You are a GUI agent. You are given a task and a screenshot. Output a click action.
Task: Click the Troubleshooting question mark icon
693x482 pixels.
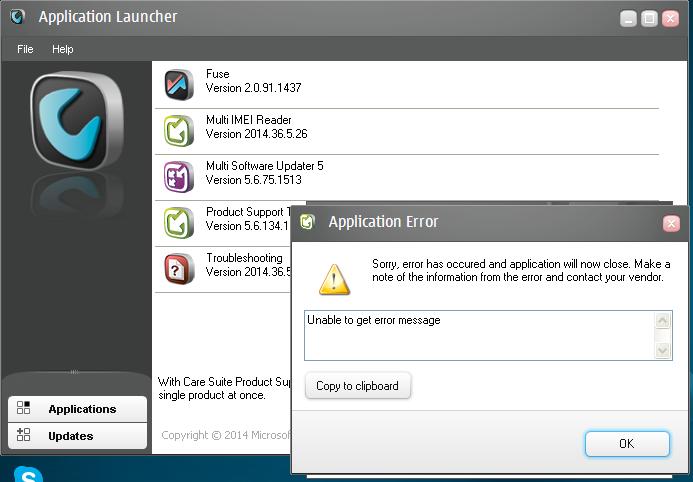coord(179,268)
